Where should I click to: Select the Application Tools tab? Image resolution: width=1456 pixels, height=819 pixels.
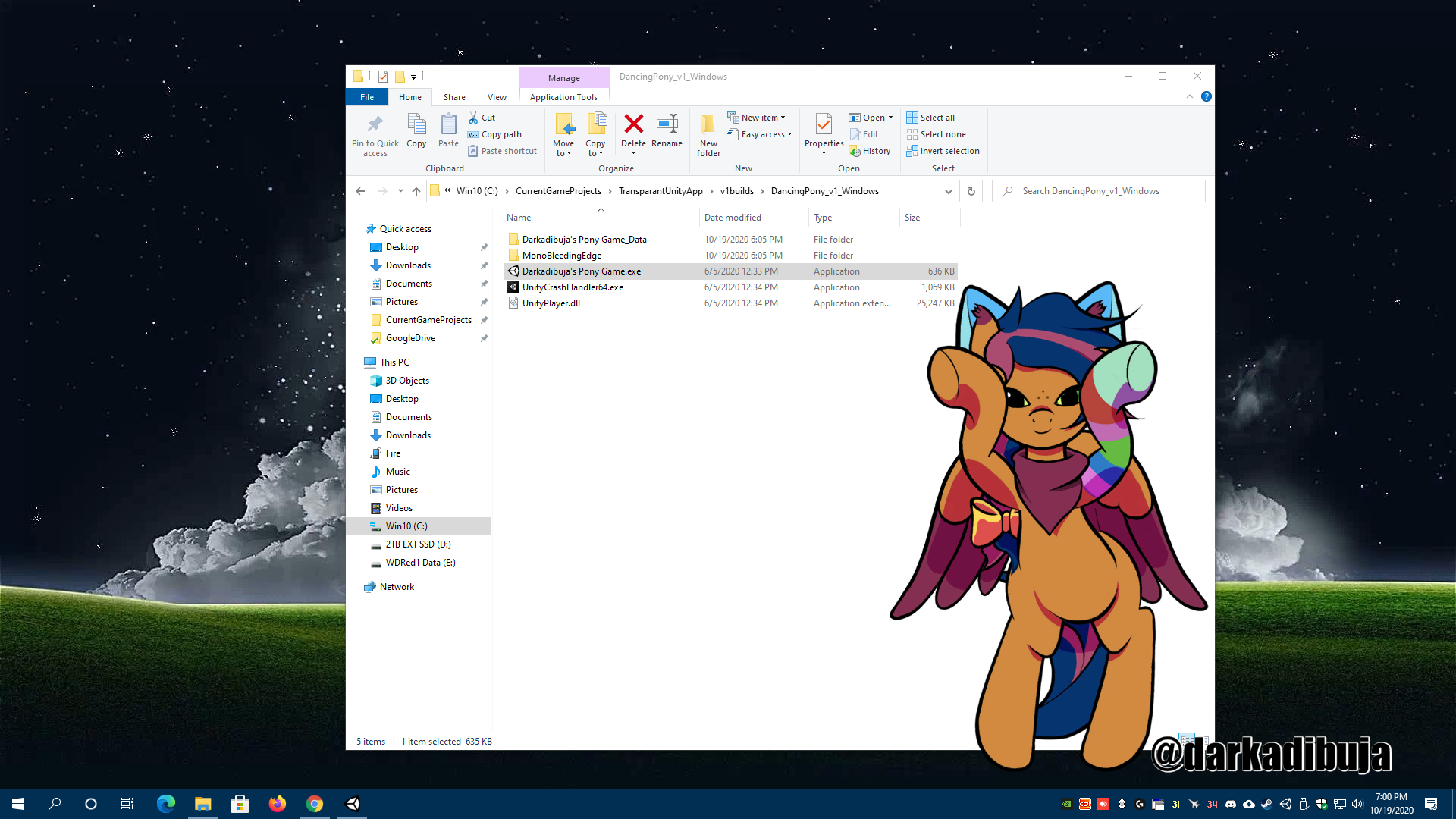click(x=563, y=97)
